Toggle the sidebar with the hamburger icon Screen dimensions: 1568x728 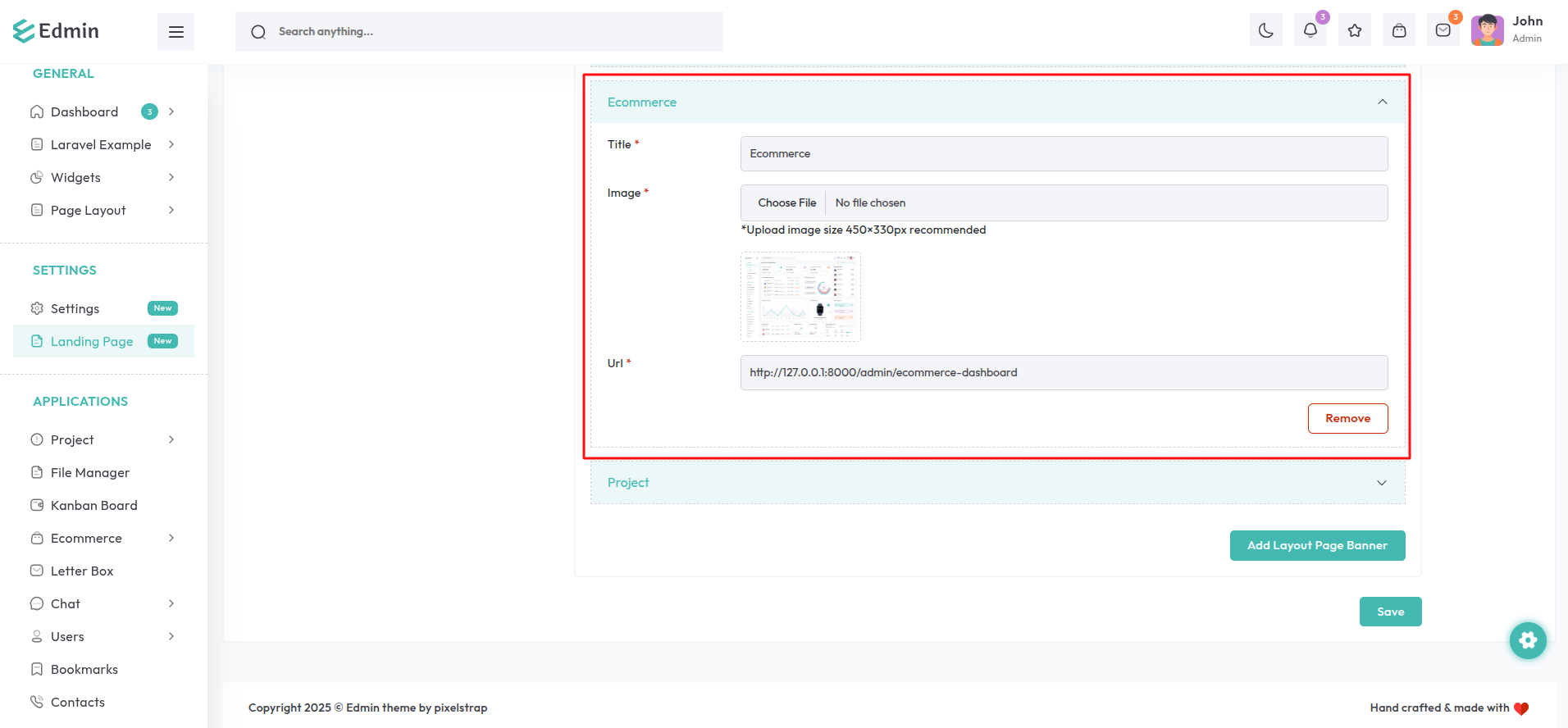[x=175, y=32]
